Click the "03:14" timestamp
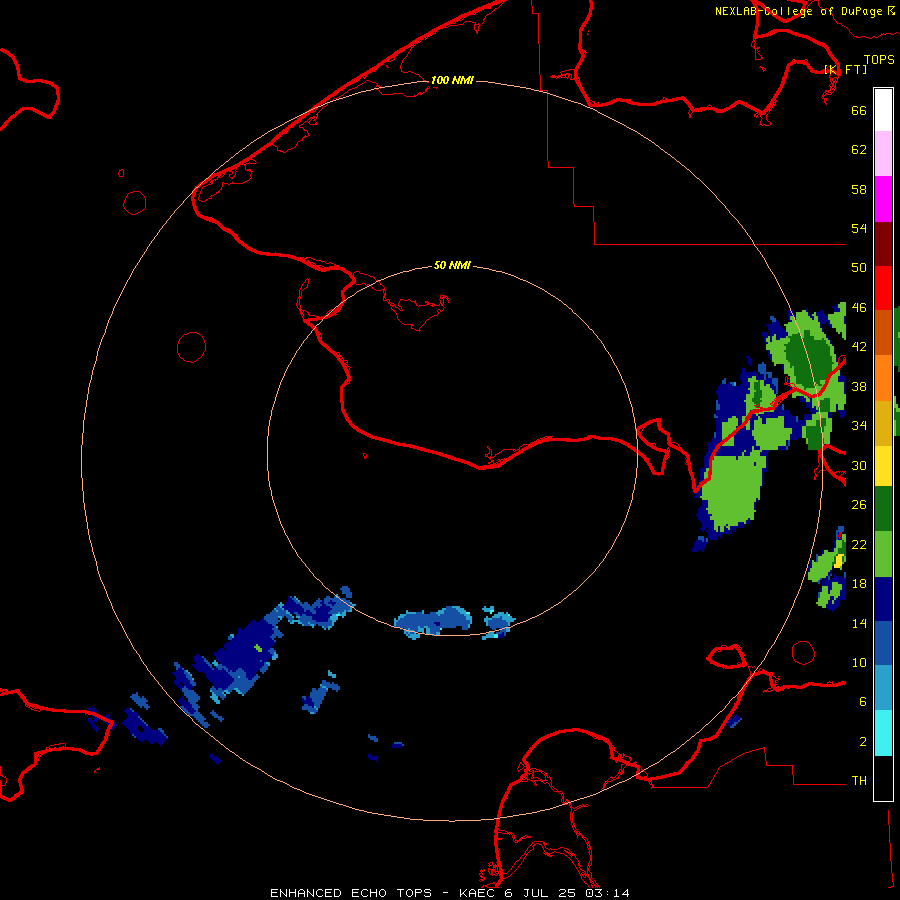The width and height of the screenshot is (900, 900). pos(607,893)
